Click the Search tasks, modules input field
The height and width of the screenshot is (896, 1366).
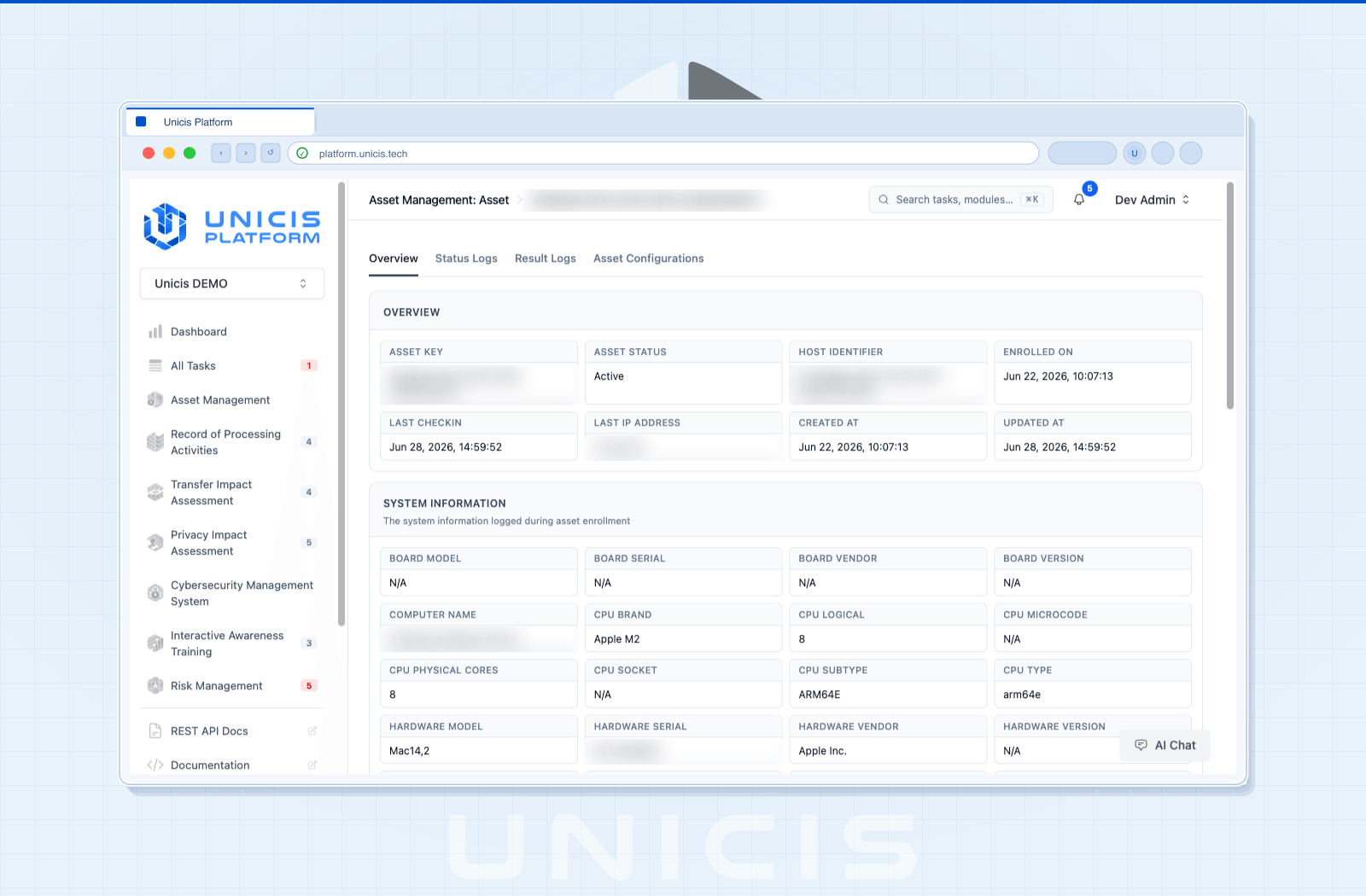click(x=961, y=200)
